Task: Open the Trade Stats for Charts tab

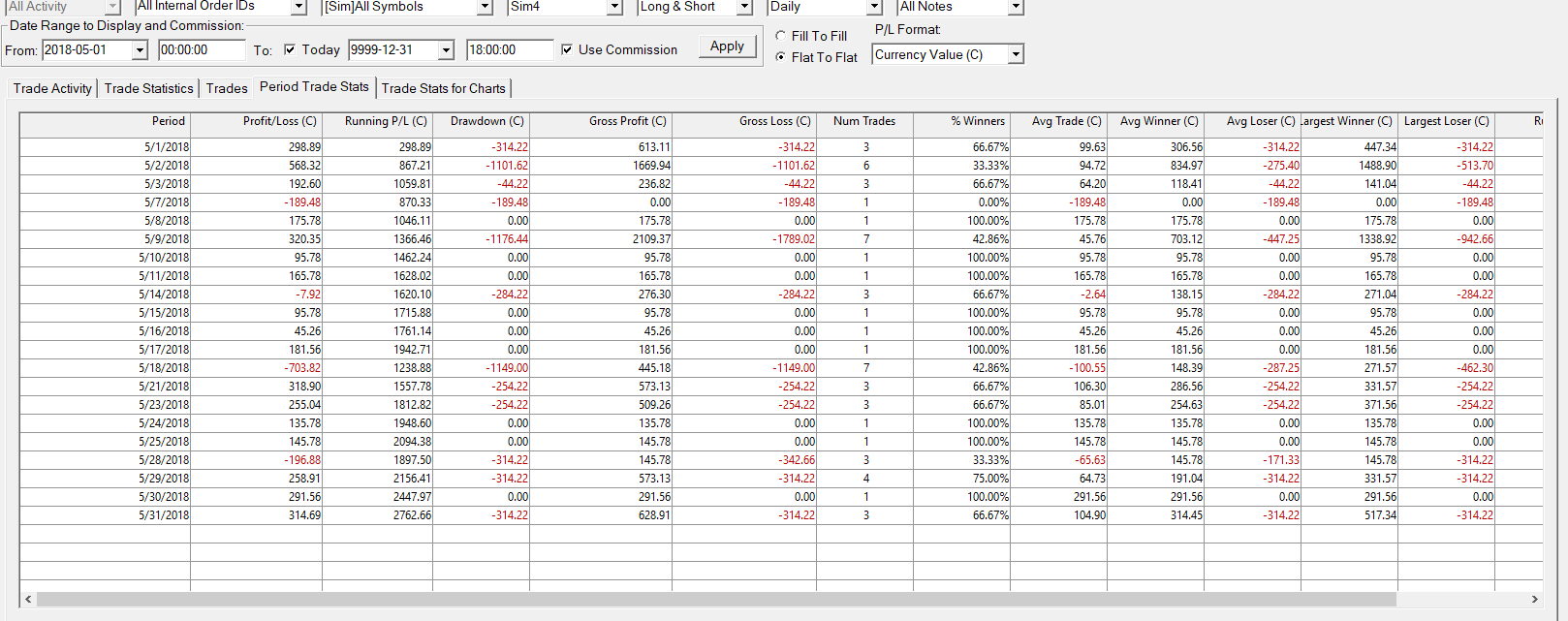Action: coord(443,88)
